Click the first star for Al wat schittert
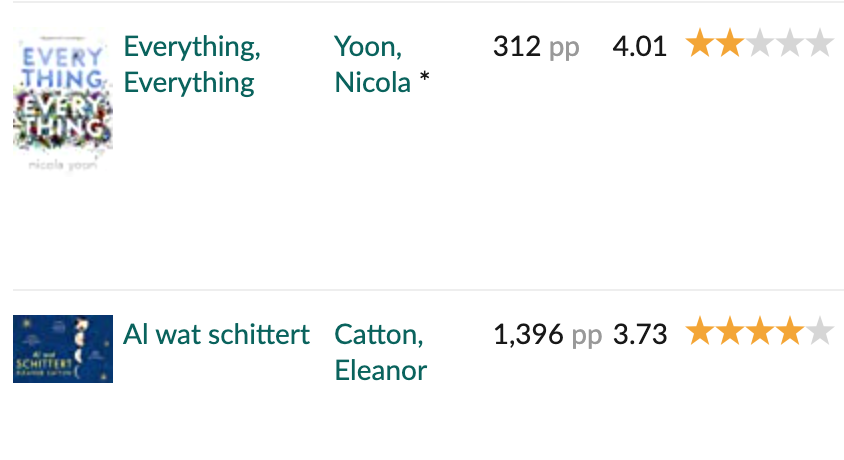Image resolution: width=844 pixels, height=460 pixels. coord(700,333)
